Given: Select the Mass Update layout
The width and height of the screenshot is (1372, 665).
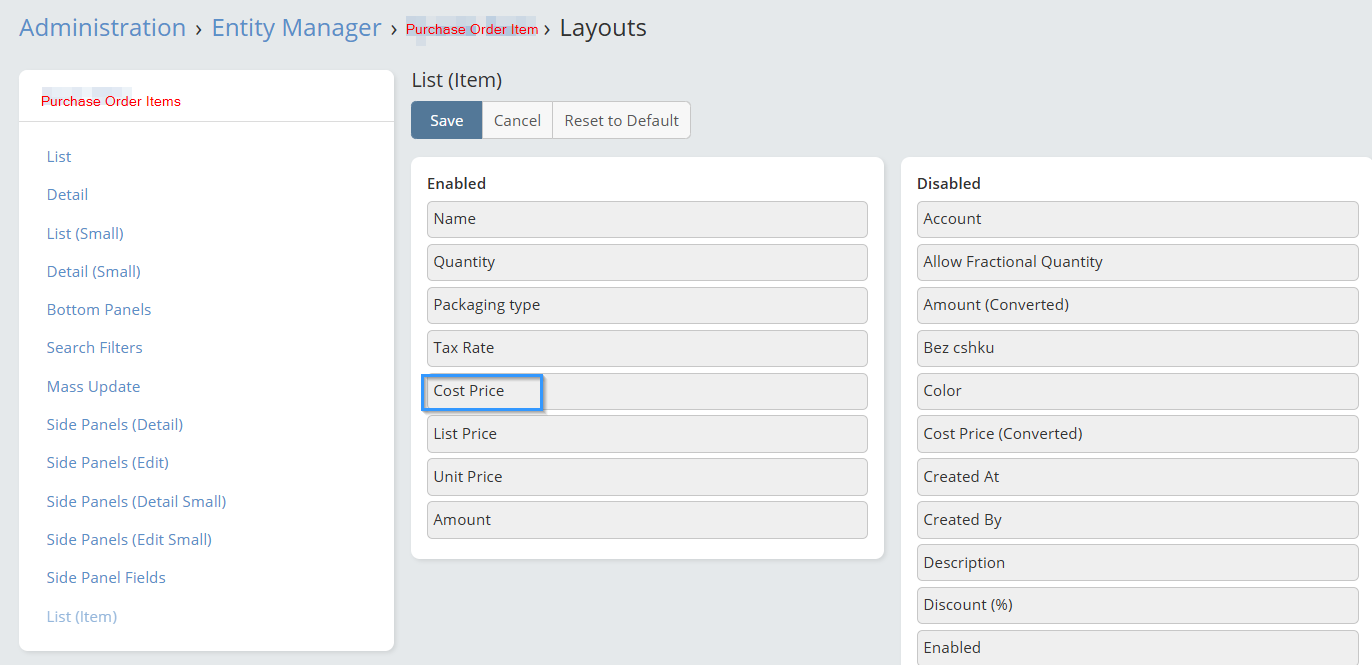Looking at the screenshot, I should tap(93, 386).
